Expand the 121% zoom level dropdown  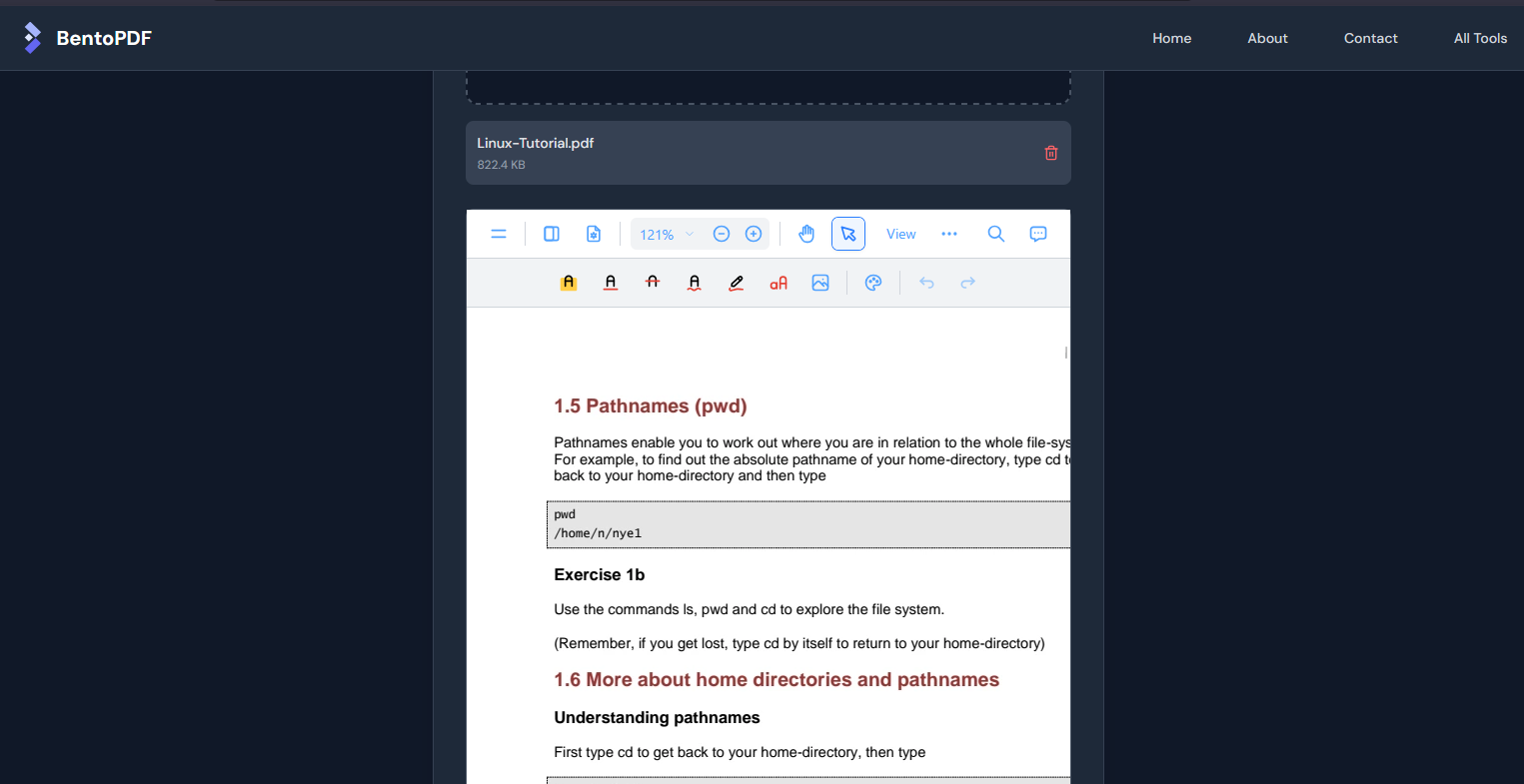667,235
